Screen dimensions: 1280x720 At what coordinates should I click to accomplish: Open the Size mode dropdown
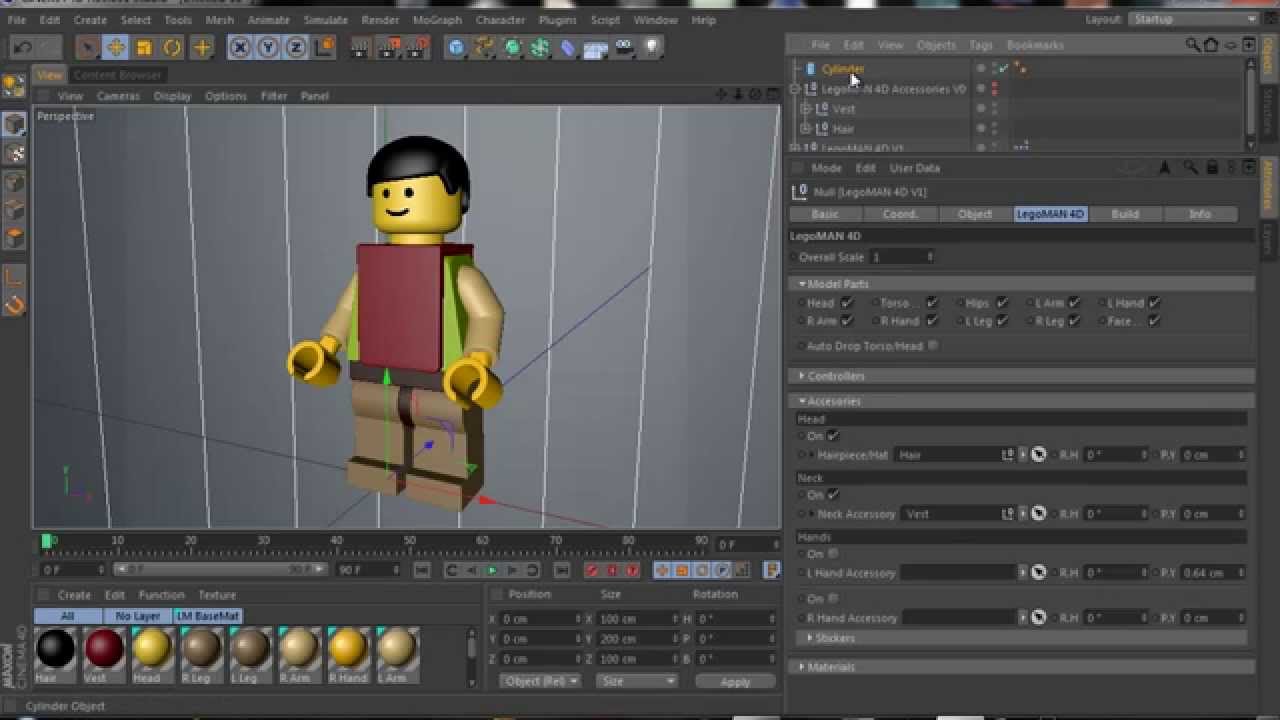click(x=637, y=681)
